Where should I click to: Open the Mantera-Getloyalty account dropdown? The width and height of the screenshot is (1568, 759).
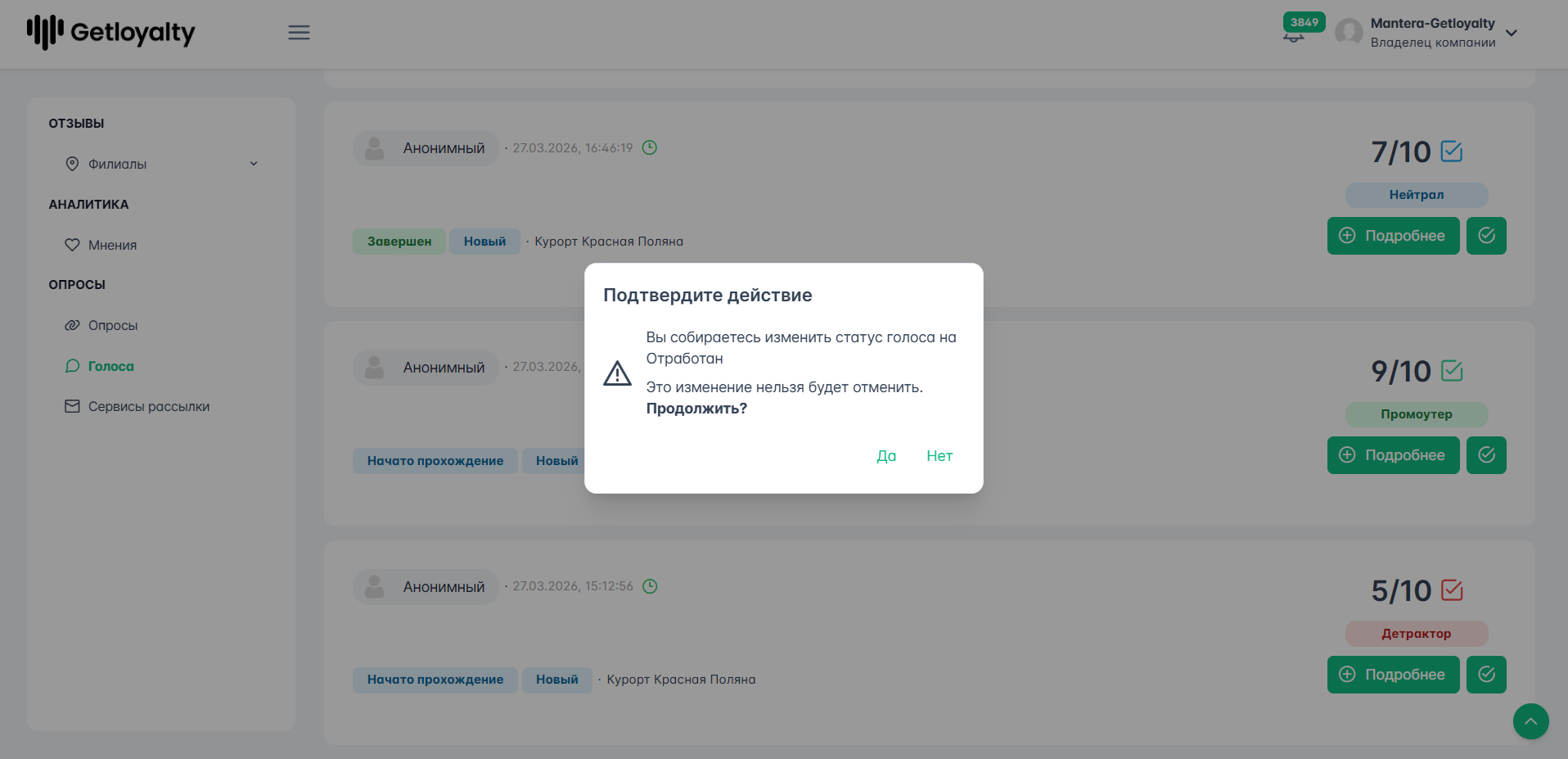pos(1512,34)
